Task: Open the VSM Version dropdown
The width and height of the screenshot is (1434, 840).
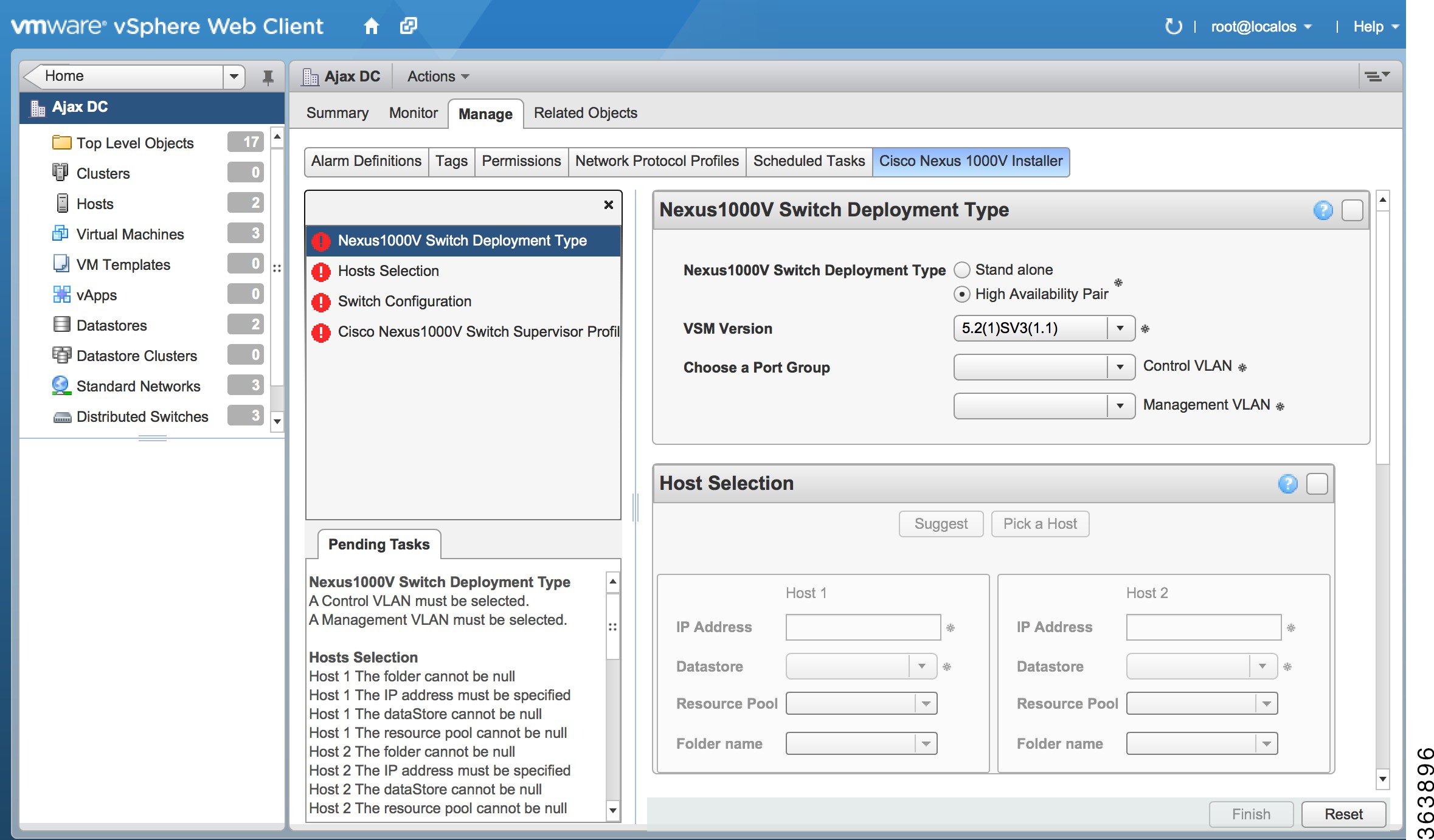Action: [1122, 328]
